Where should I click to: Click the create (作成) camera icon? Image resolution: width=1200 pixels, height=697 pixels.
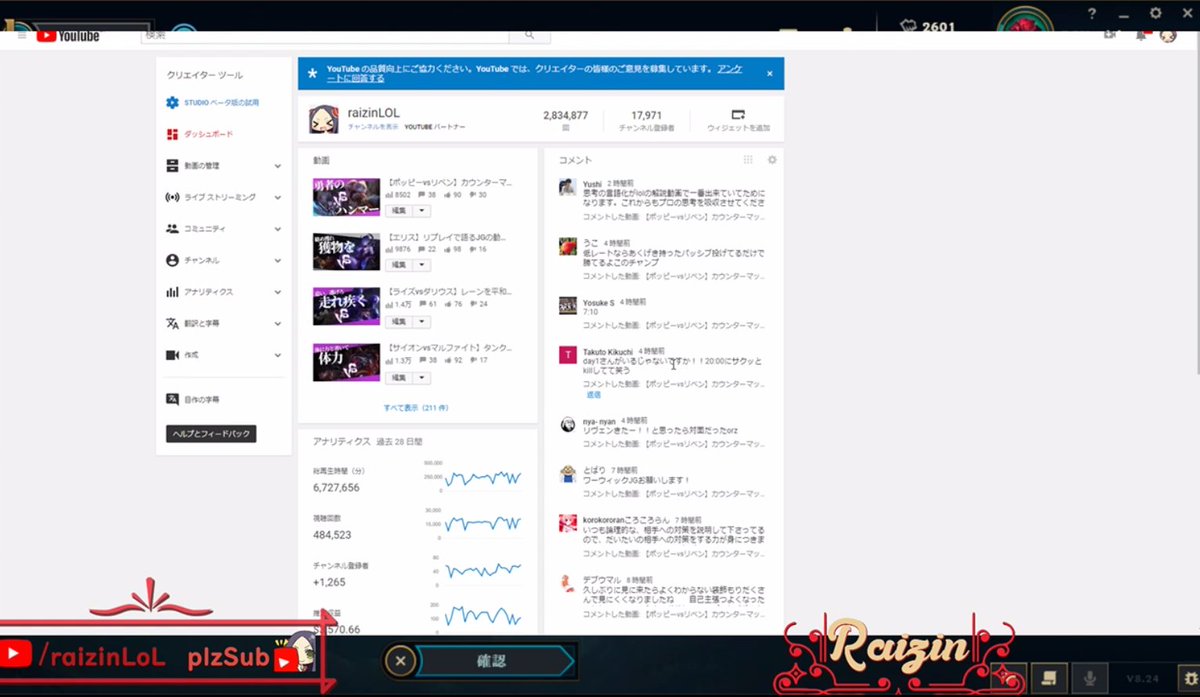pyautogui.click(x=172, y=355)
